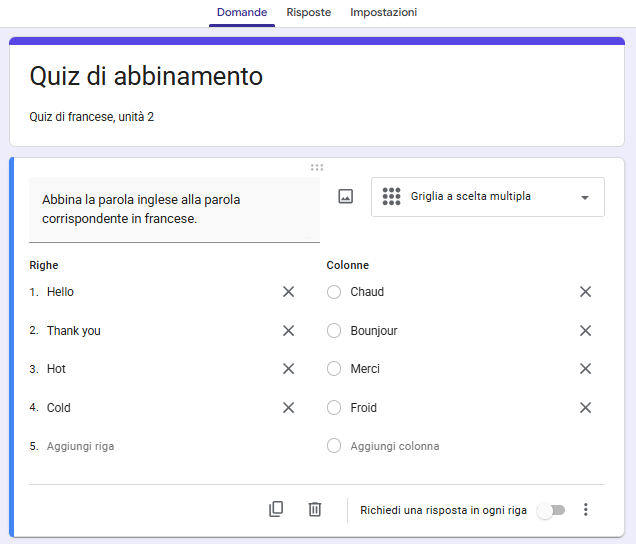Click the Aggiungi colonna radio circle

coord(334,446)
